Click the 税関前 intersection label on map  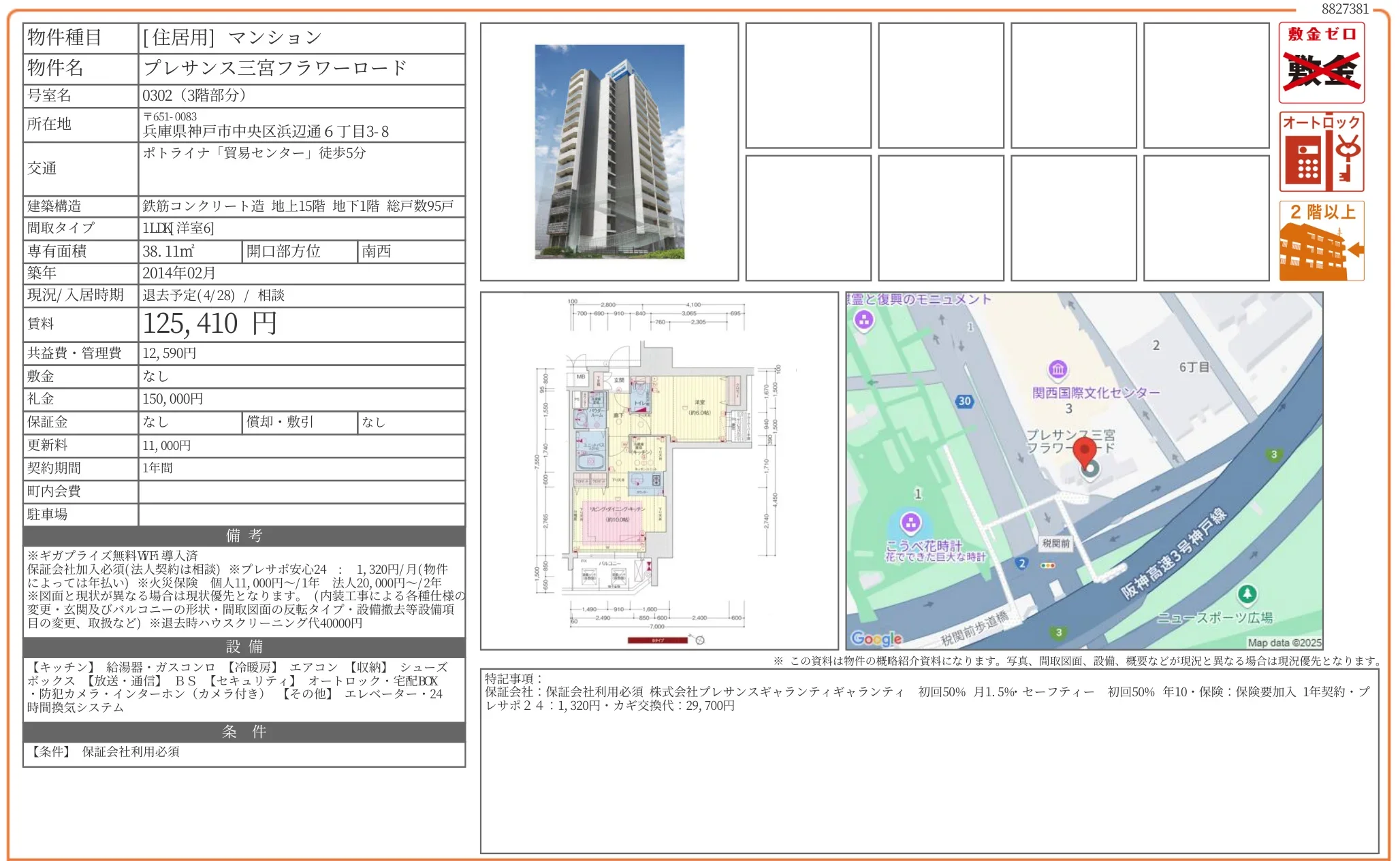click(x=1055, y=543)
